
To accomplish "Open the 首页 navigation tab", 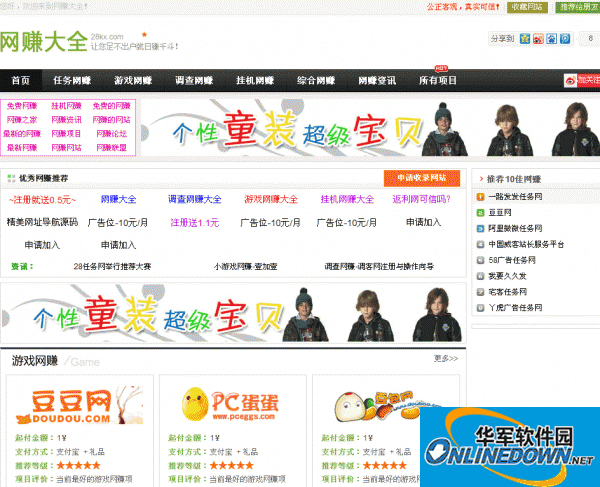I will point(21,80).
